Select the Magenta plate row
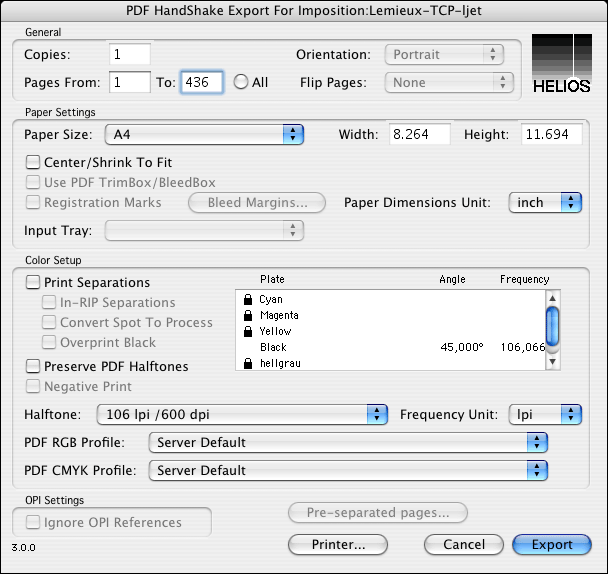Screen dimensions: 608x574 (x=390, y=315)
